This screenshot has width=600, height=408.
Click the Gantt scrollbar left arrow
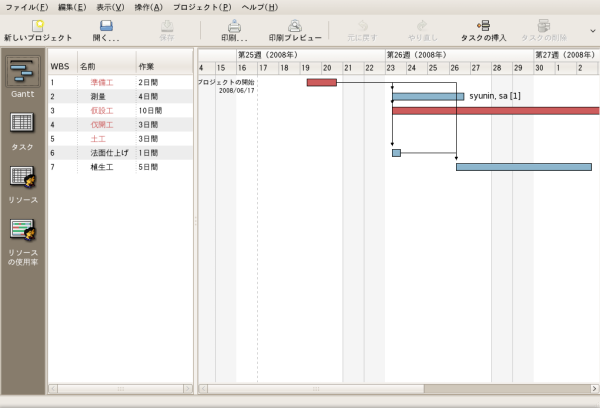pos(203,388)
